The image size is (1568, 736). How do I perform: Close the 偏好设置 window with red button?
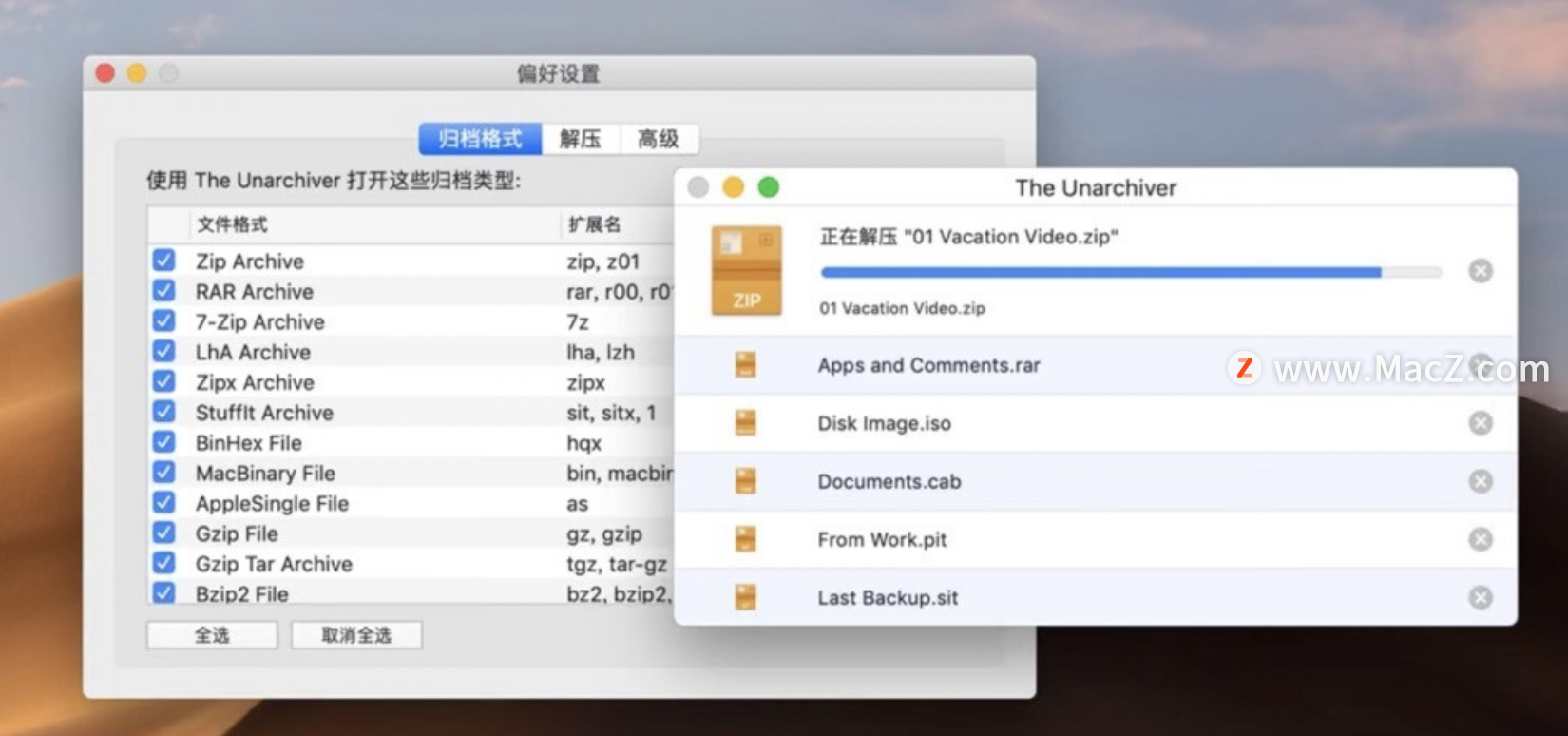coord(105,73)
